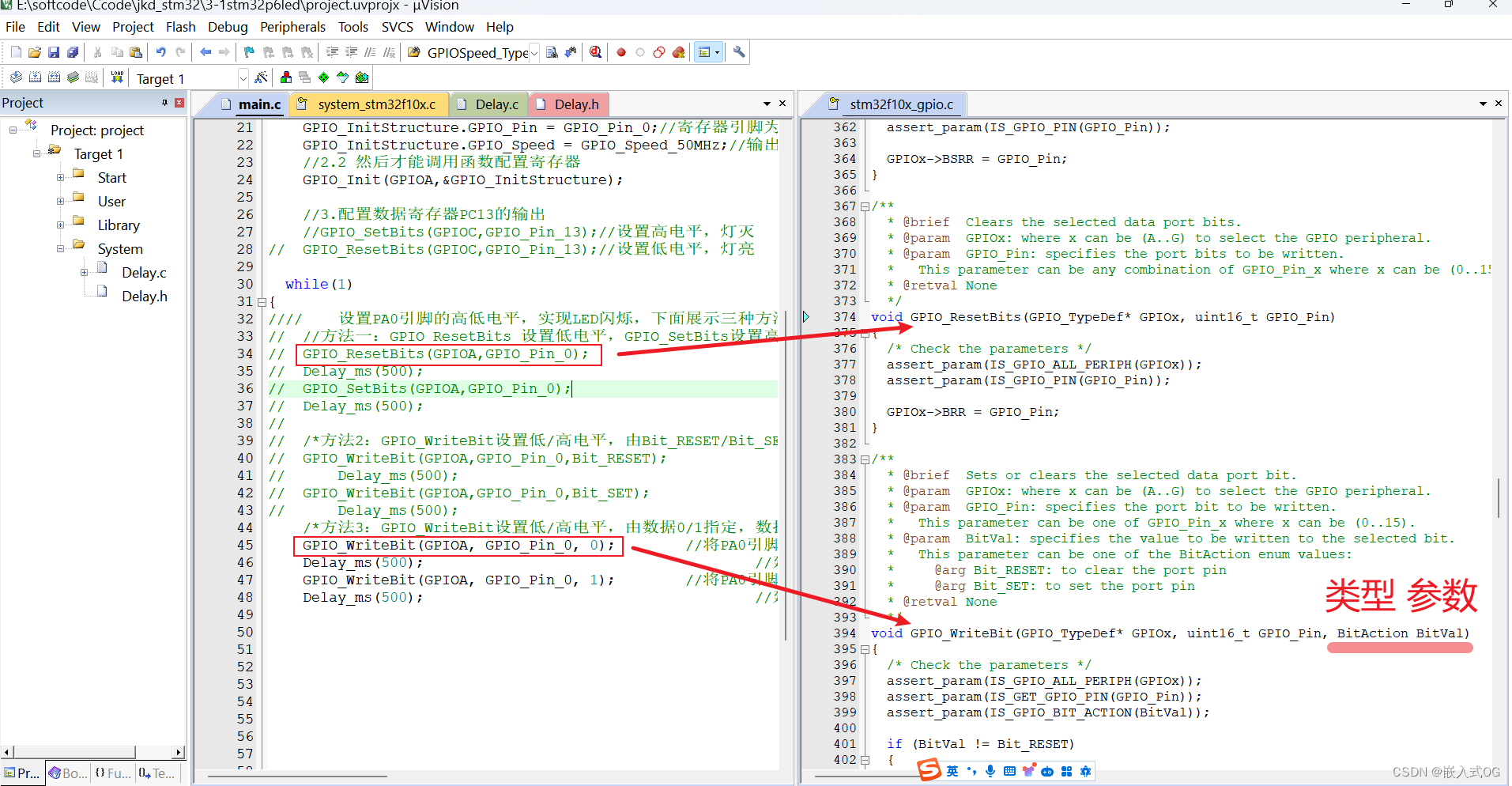This screenshot has height=786, width=1512.
Task: Click the green Pack Installer icon
Action: 362,77
